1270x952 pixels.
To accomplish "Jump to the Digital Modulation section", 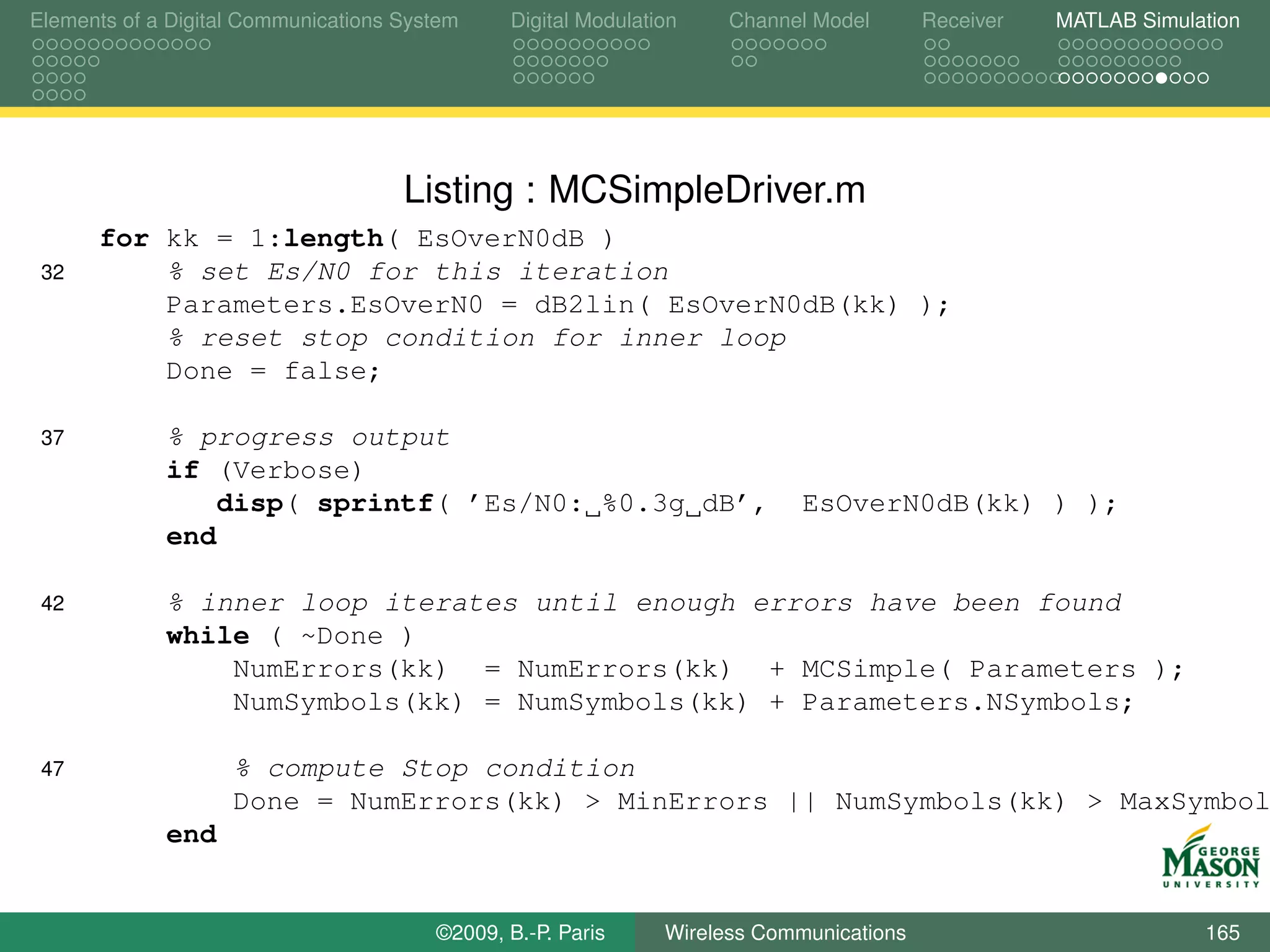I will (x=593, y=20).
